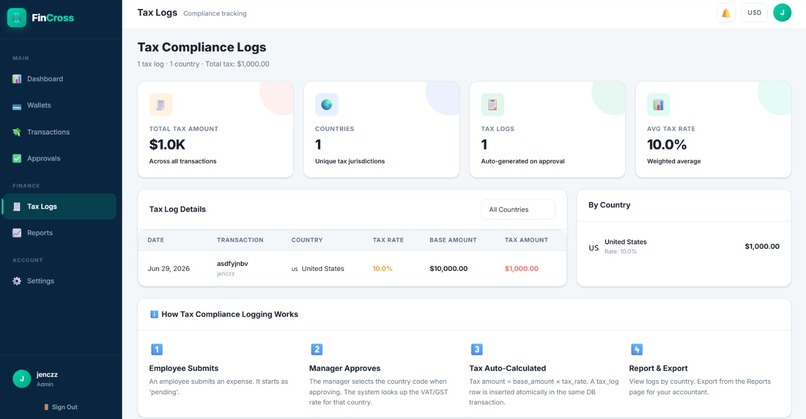Click the step 1 number icon

(x=157, y=350)
